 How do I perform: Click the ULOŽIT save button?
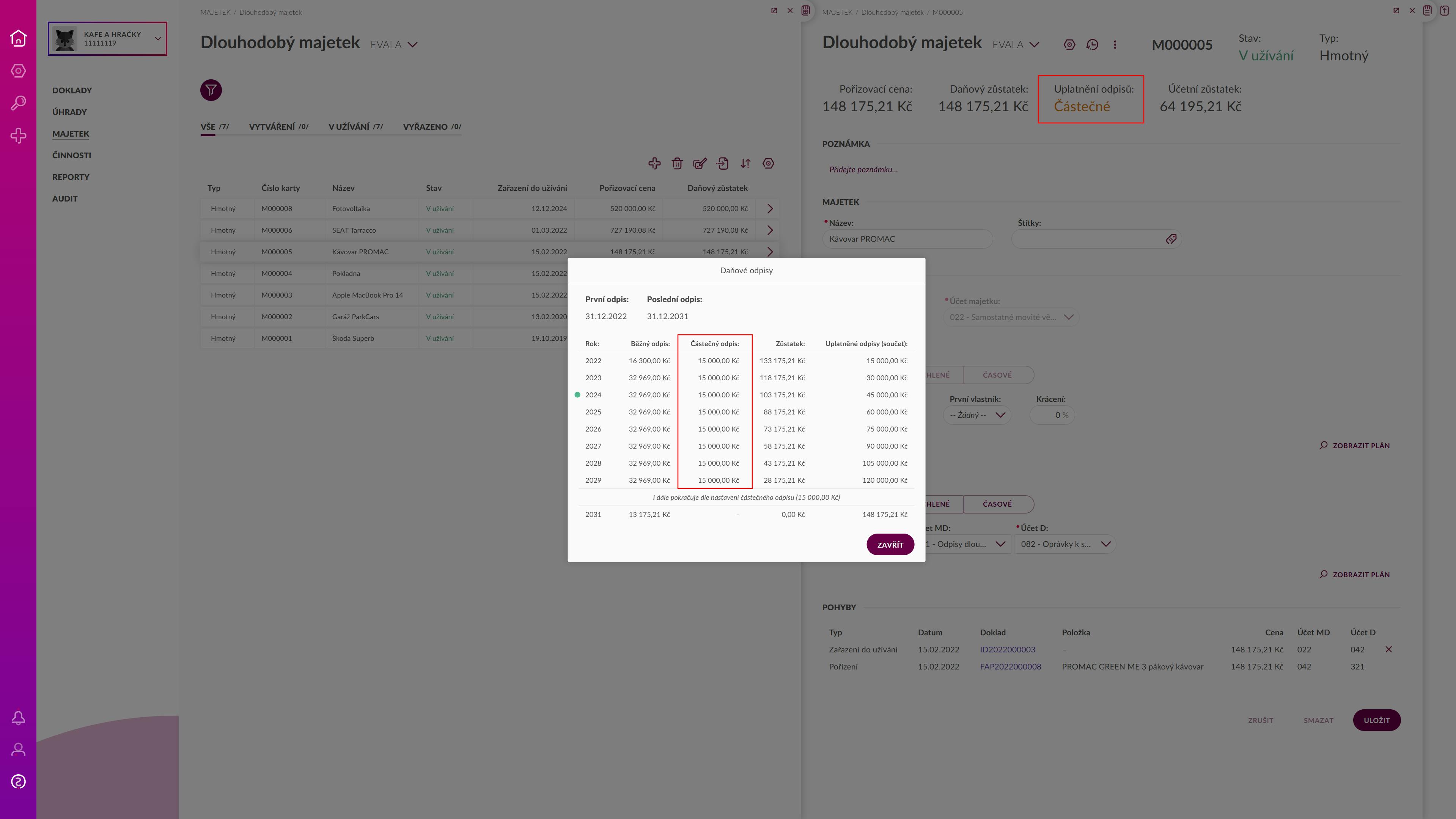1376,721
